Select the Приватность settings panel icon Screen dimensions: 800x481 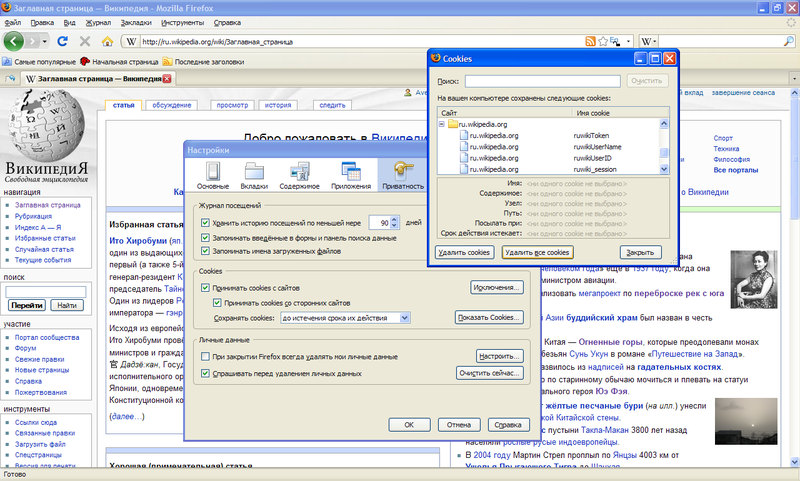[403, 175]
